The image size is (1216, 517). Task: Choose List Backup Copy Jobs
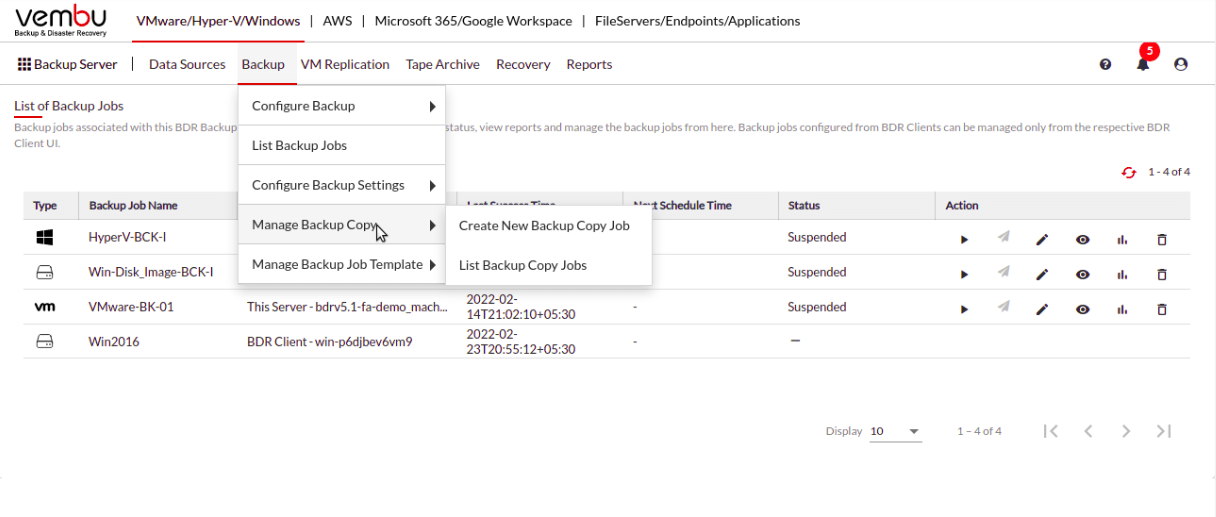(x=523, y=265)
